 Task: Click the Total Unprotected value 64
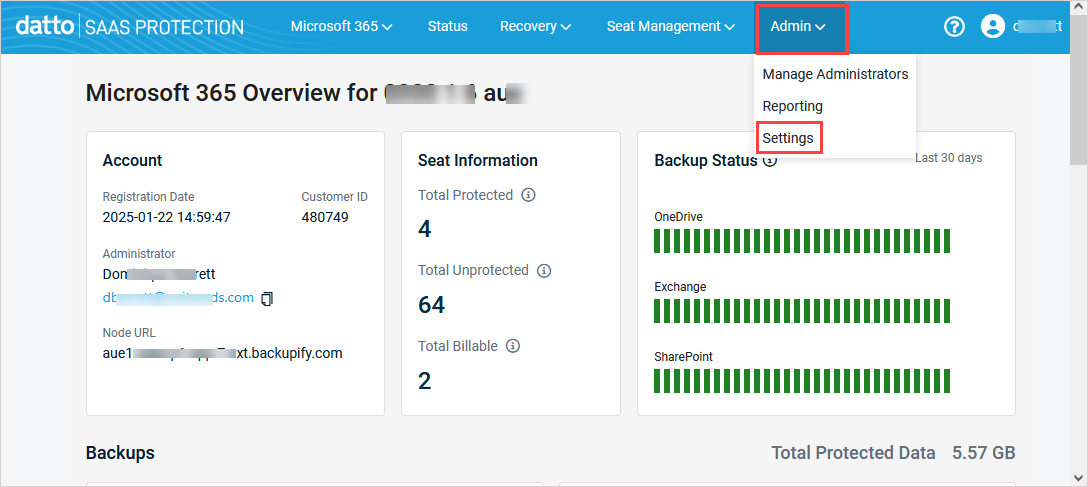coord(432,305)
